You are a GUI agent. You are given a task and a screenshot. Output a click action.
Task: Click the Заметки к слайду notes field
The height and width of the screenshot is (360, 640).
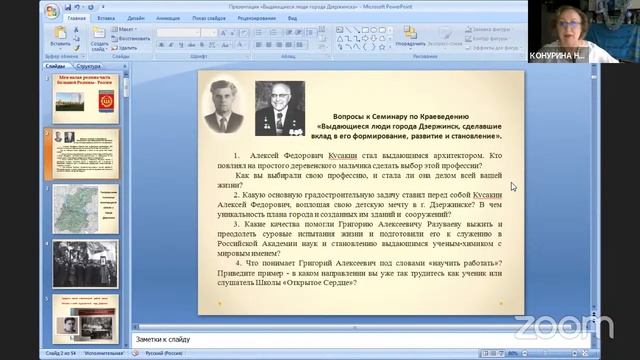(361, 340)
